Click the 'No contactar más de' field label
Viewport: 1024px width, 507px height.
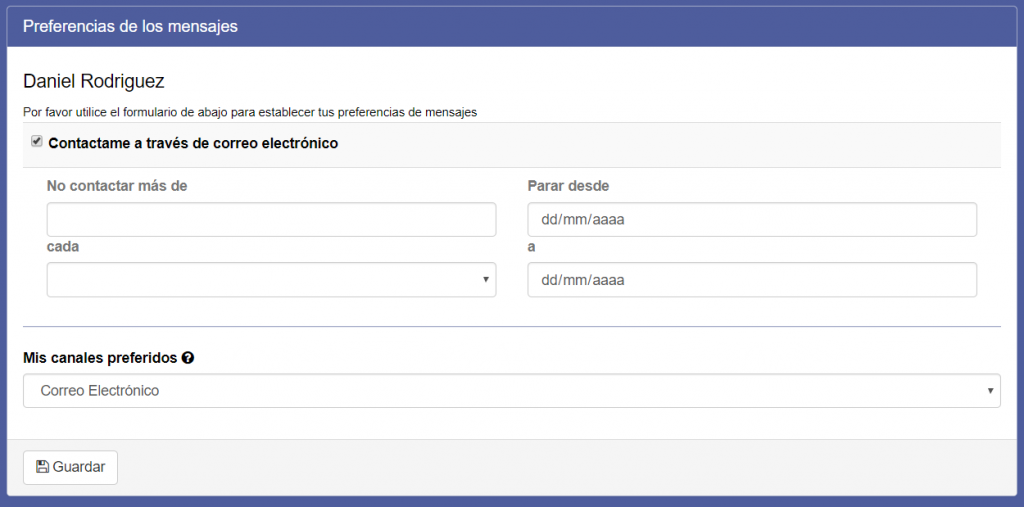(117, 185)
